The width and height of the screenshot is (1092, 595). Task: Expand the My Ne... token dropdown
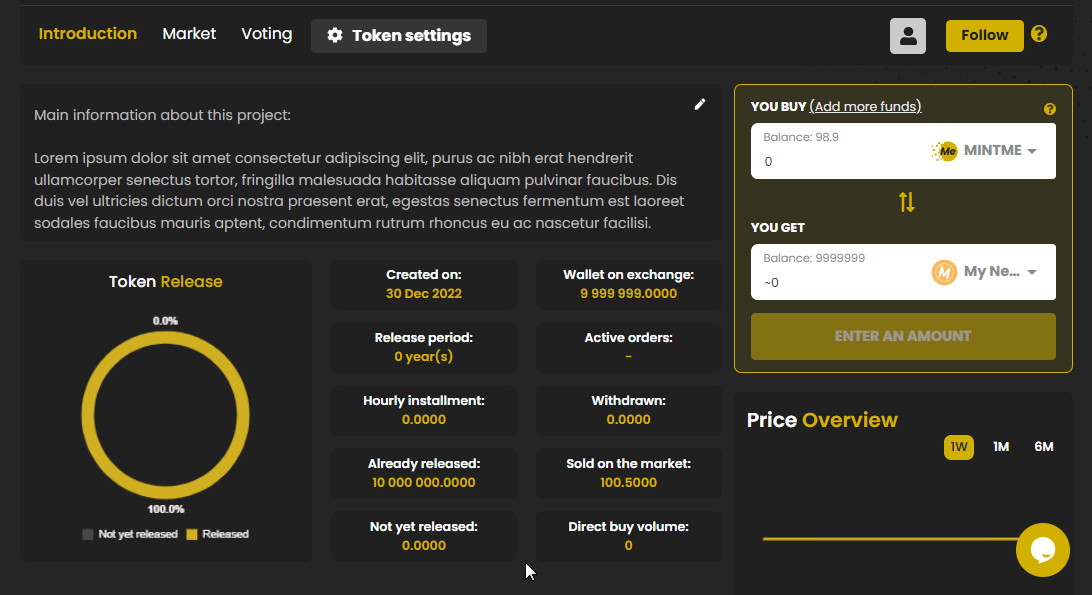pyautogui.click(x=1031, y=272)
